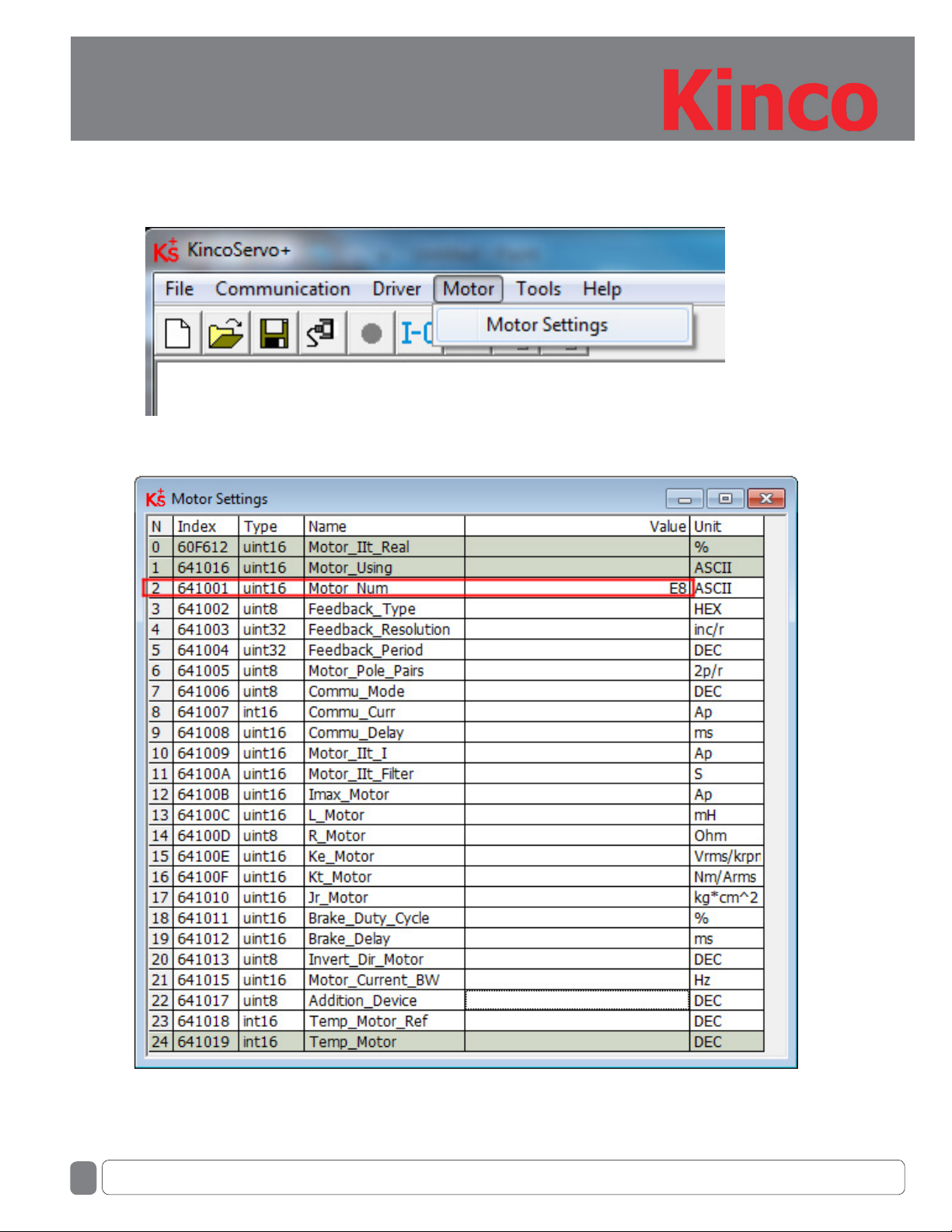Click the kg*cm^2 unit cell
952x1232 pixels.
tap(727, 897)
